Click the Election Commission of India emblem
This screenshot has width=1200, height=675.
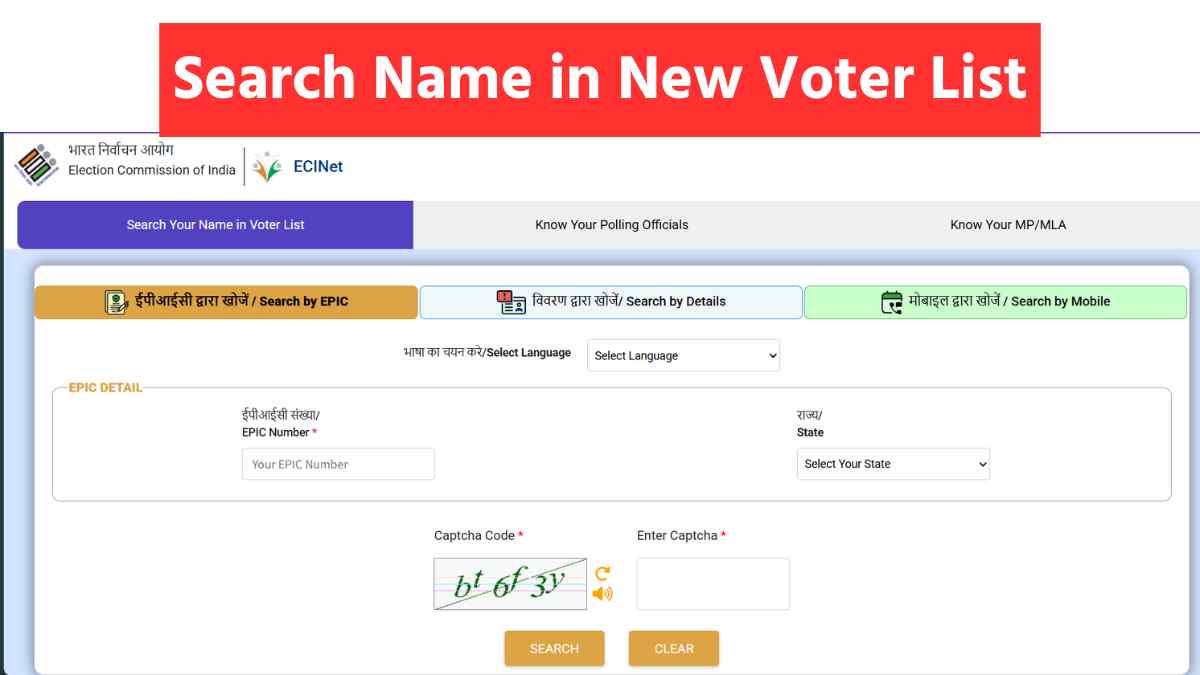(x=37, y=166)
